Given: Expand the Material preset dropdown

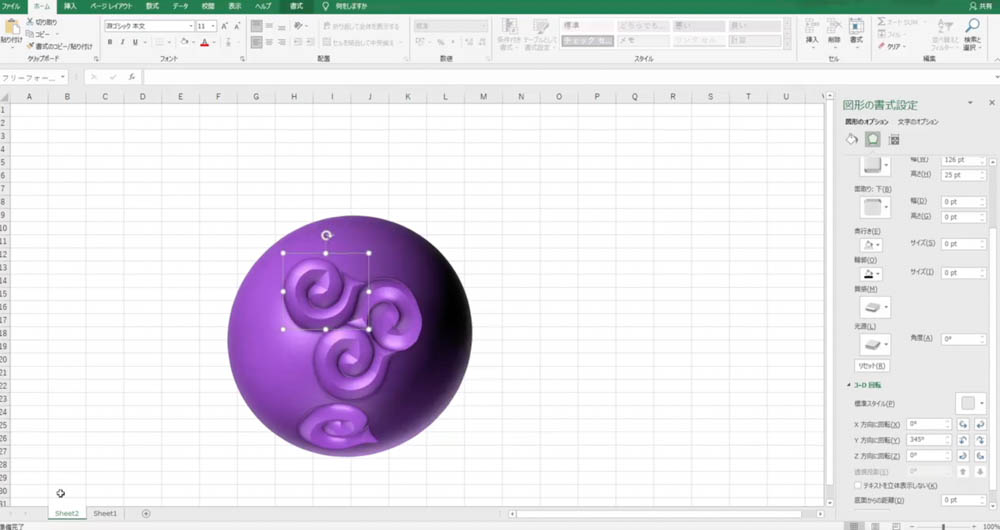Looking at the screenshot, I should (875, 307).
